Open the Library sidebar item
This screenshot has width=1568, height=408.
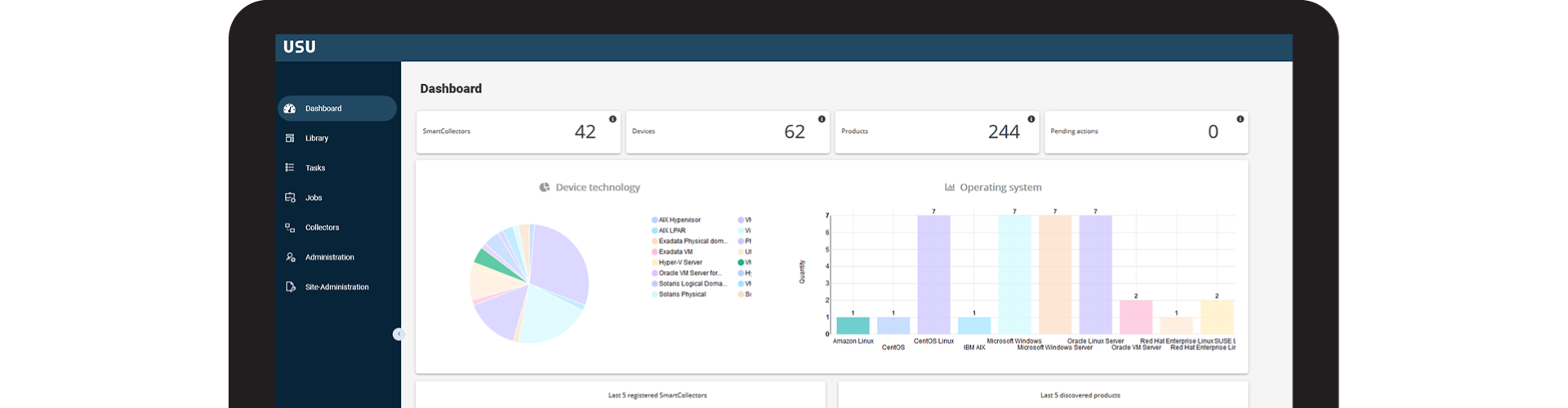click(x=336, y=139)
